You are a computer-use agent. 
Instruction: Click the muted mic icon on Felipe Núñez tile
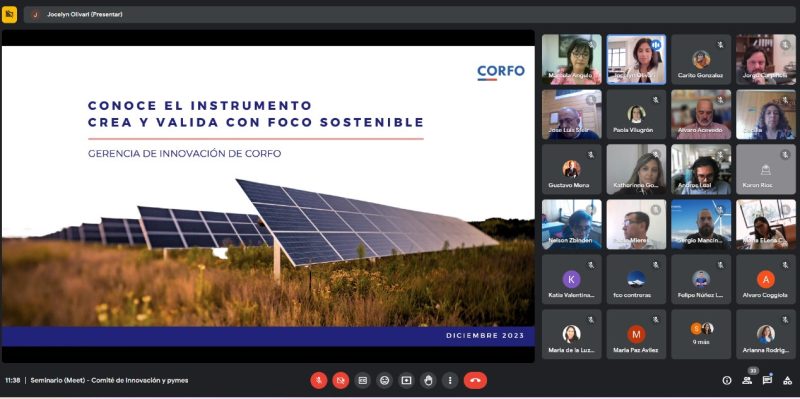click(720, 265)
